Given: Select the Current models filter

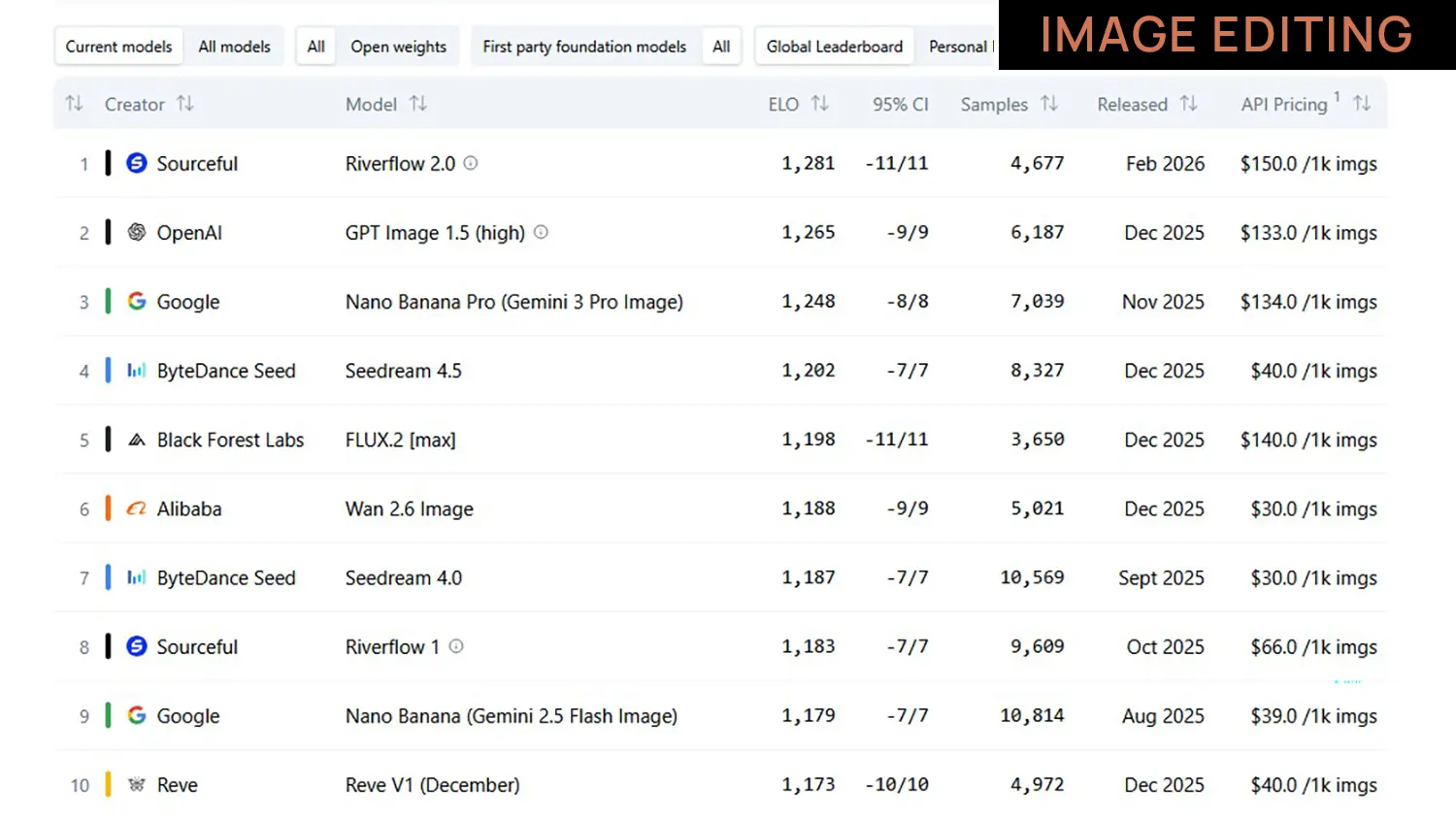Looking at the screenshot, I should pyautogui.click(x=118, y=47).
